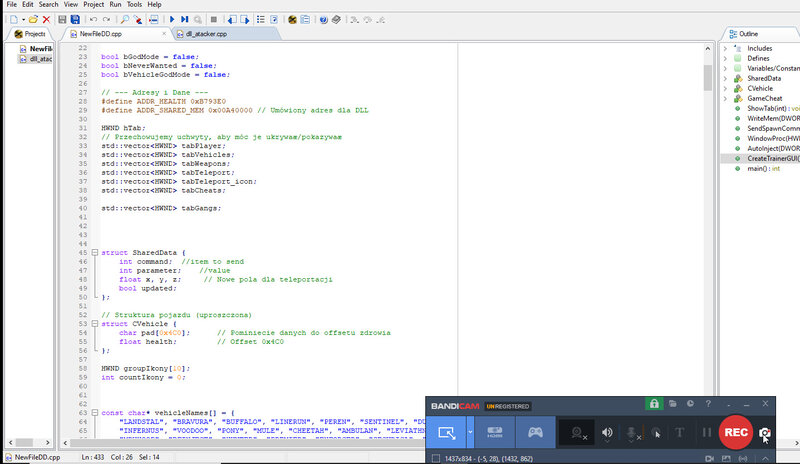
Task: Collapse the vehicleNames array code fold
Action: tap(95, 412)
